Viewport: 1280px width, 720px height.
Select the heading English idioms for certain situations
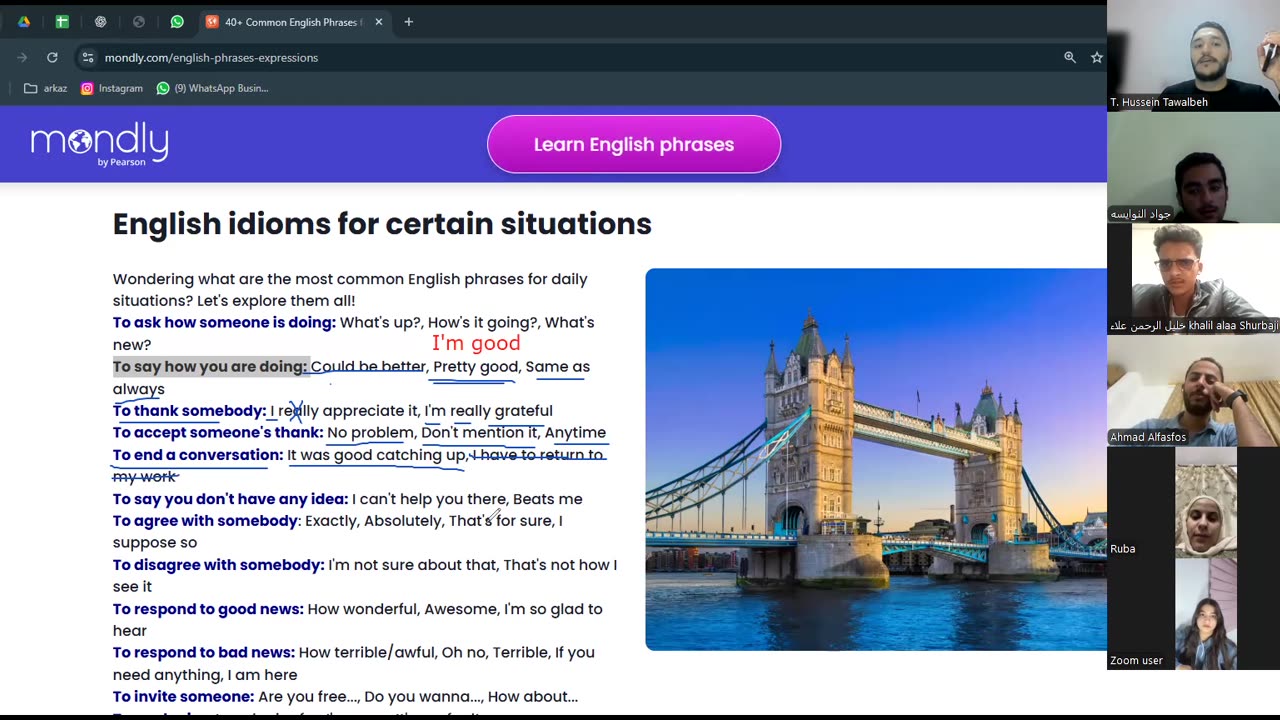click(x=382, y=224)
